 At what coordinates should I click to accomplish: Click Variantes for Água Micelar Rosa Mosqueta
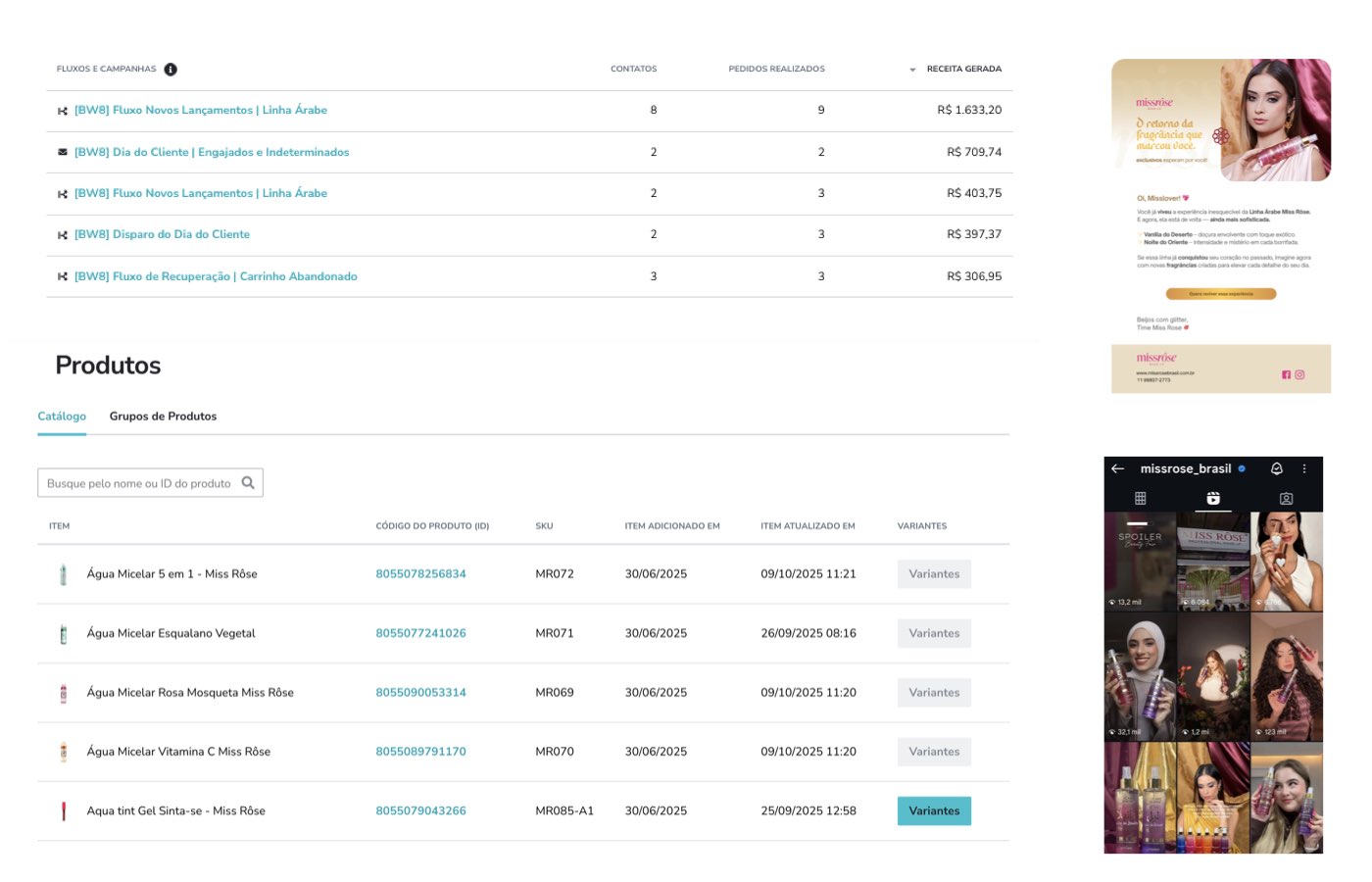934,693
